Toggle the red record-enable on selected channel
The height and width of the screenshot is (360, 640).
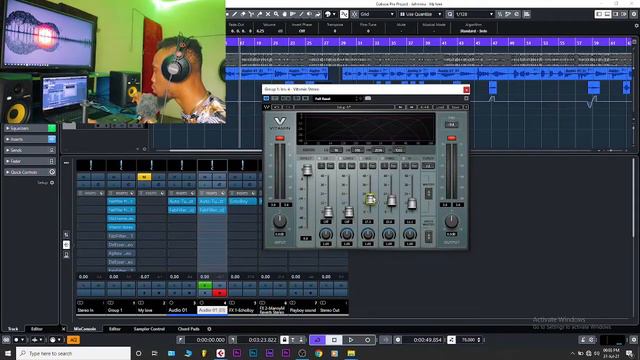(x=220, y=293)
